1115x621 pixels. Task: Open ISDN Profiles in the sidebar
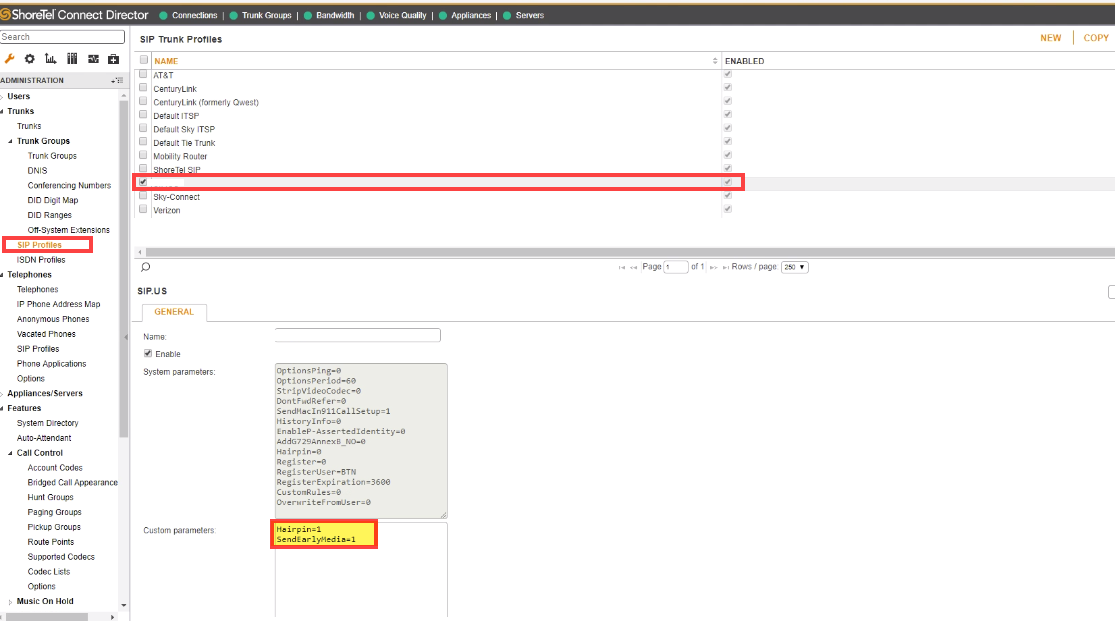click(x=41, y=260)
